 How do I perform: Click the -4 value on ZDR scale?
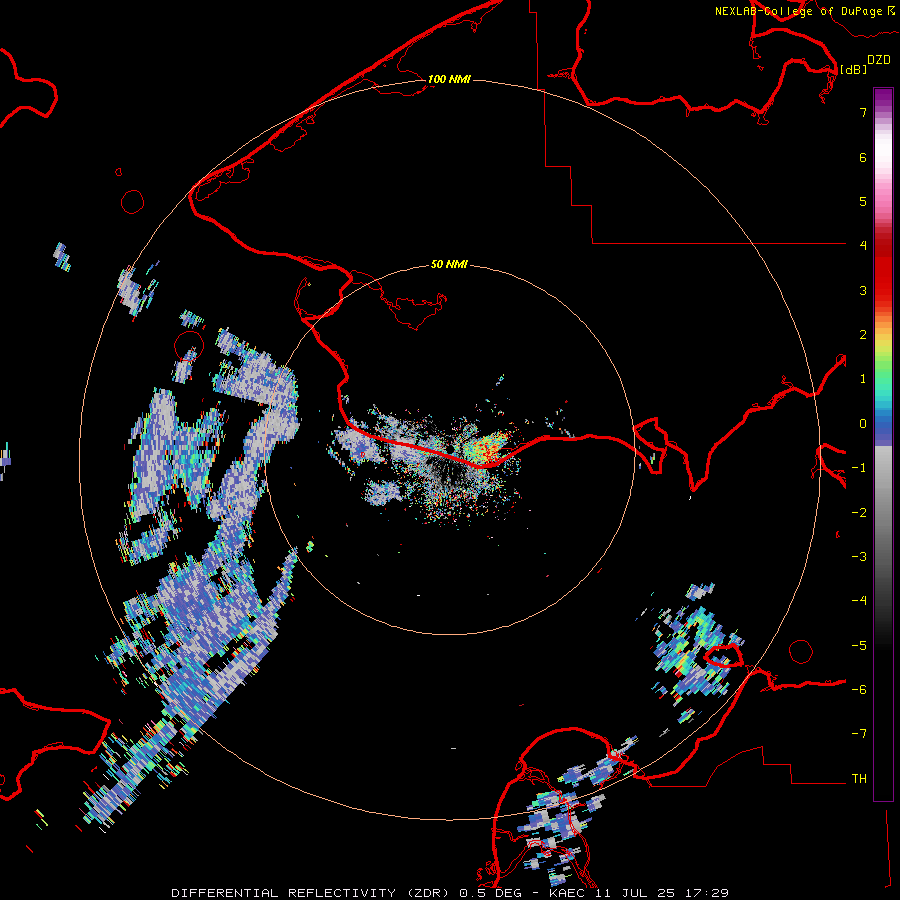pyautogui.click(x=859, y=601)
